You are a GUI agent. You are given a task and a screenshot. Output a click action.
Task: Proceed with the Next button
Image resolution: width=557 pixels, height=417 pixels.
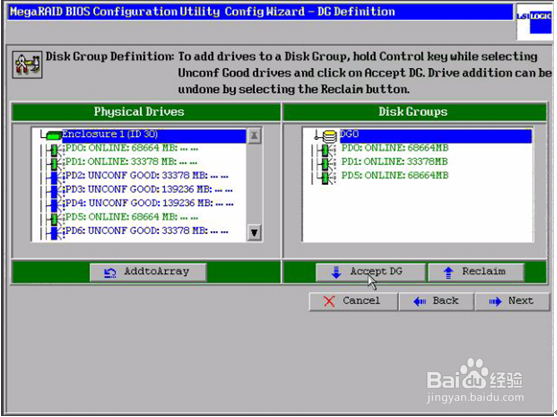[512, 302]
